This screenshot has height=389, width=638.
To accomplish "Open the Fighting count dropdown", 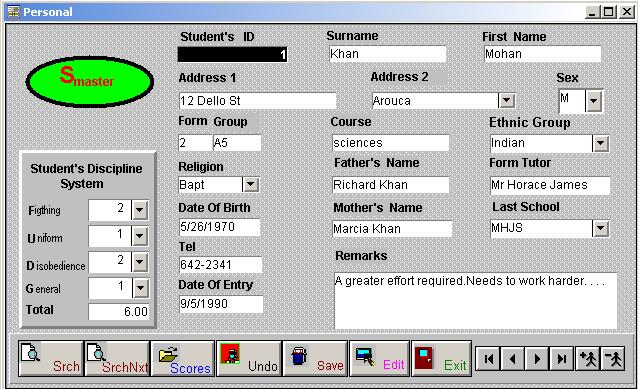I will tap(140, 210).
